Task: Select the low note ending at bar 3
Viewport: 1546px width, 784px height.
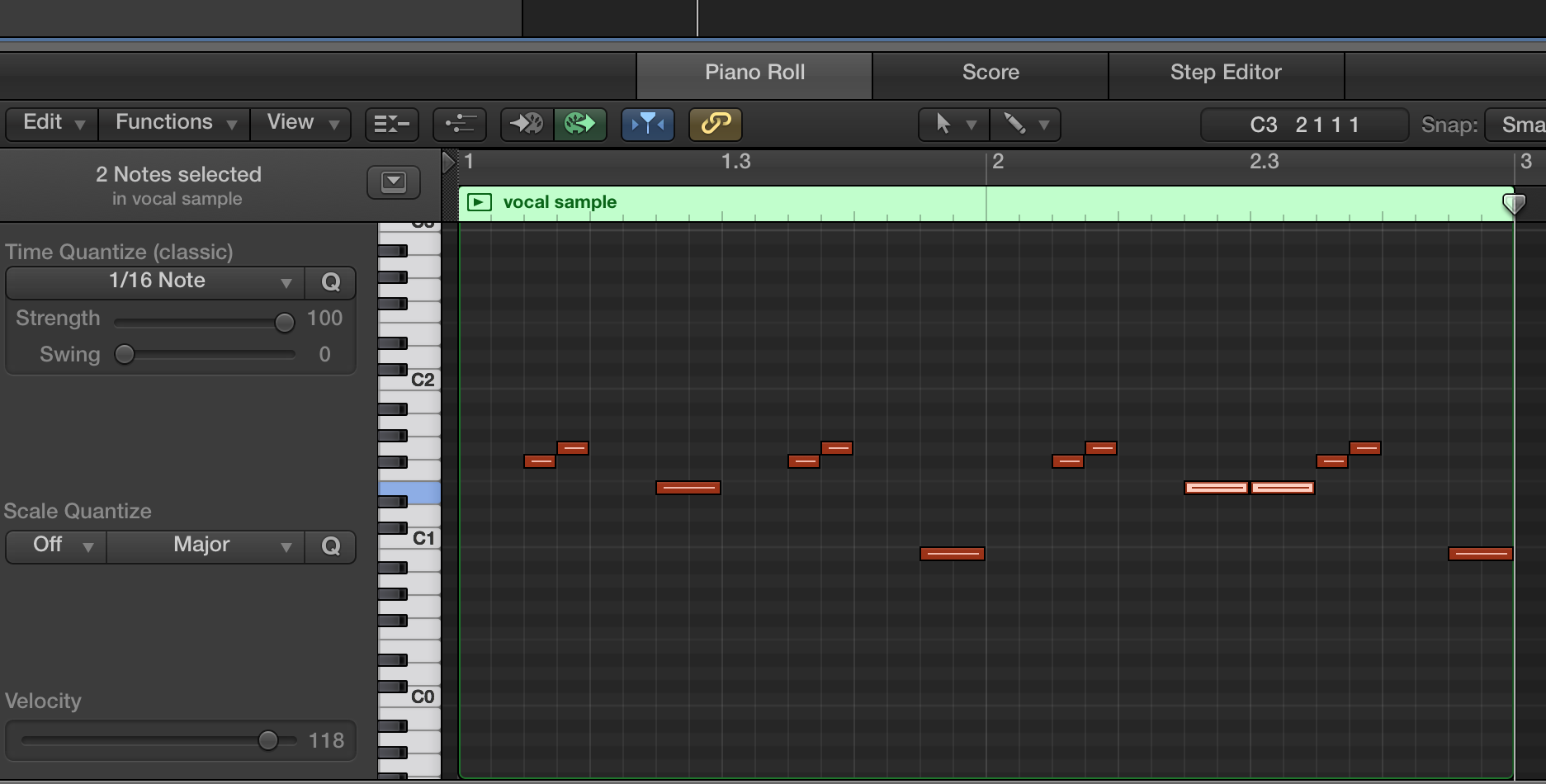Action: pos(1480,554)
